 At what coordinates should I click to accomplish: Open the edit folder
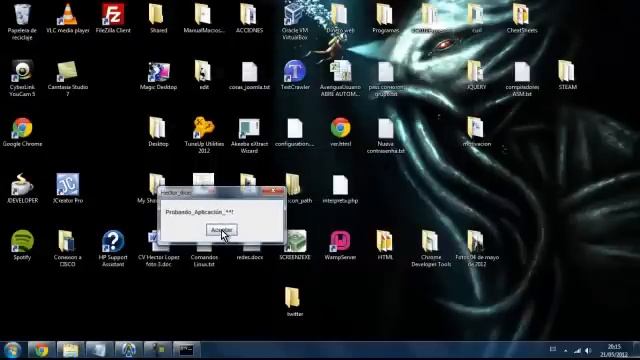tap(204, 76)
